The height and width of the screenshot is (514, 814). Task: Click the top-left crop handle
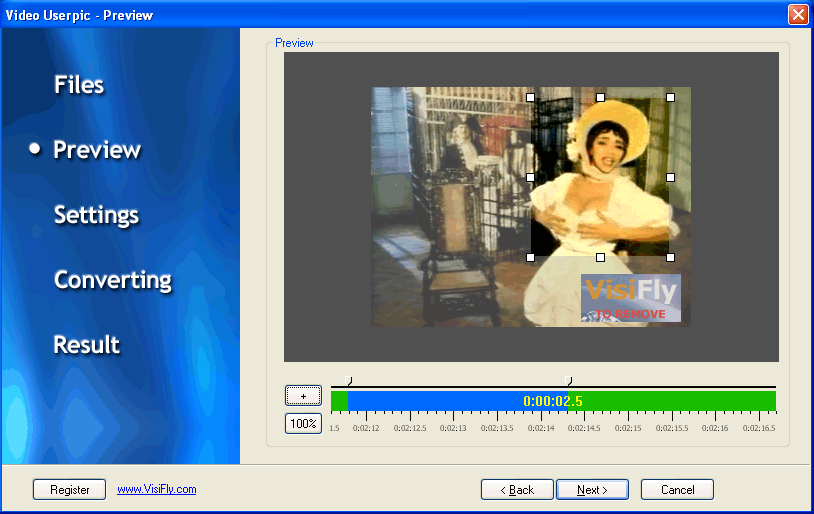(x=530, y=97)
